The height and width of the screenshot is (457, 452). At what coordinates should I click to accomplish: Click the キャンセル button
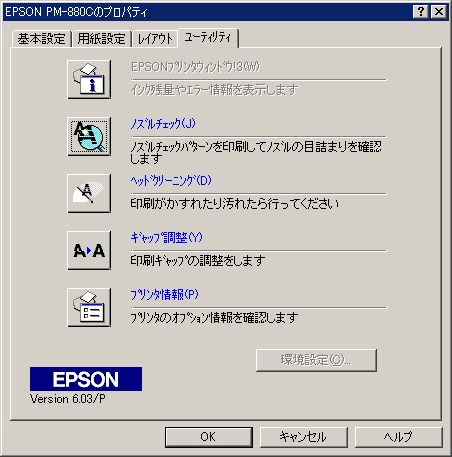click(x=303, y=437)
